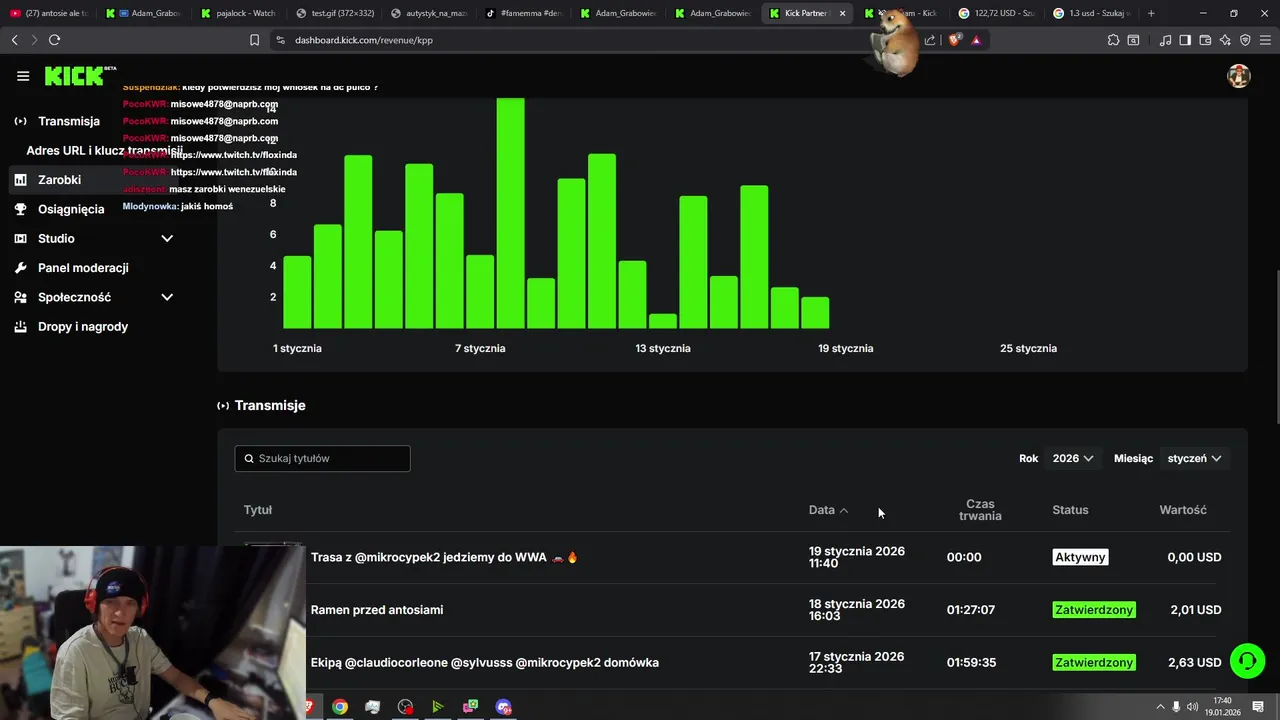Open the notification center icon in taskbar

1258,707
